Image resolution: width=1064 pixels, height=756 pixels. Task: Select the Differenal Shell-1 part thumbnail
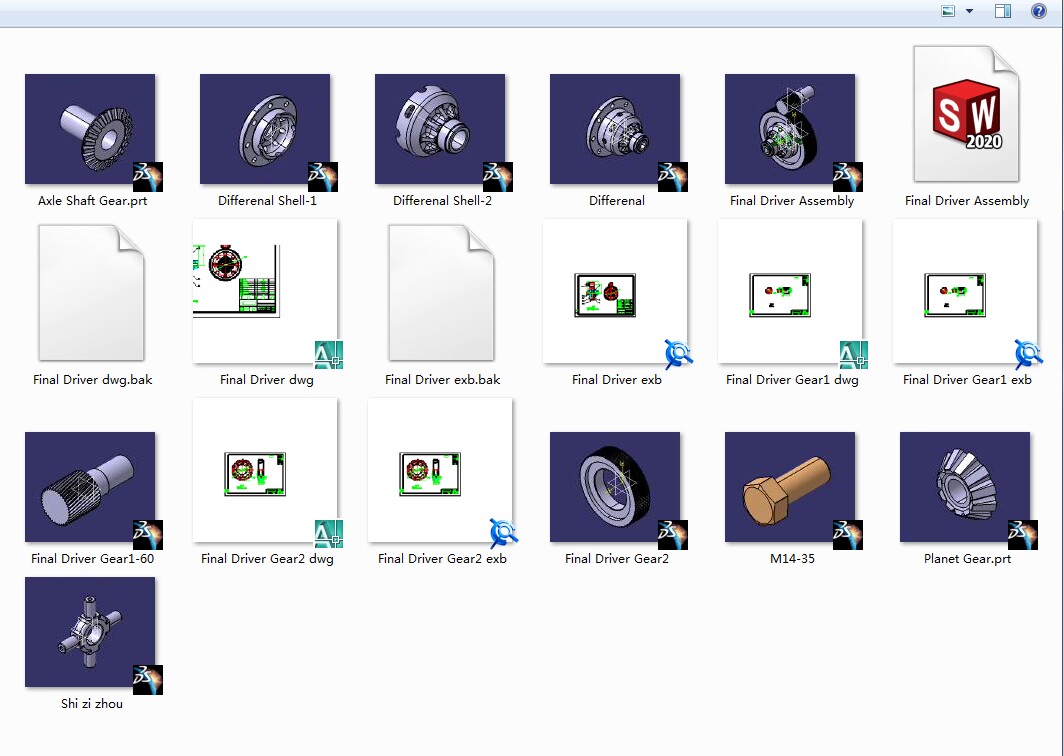[265, 129]
